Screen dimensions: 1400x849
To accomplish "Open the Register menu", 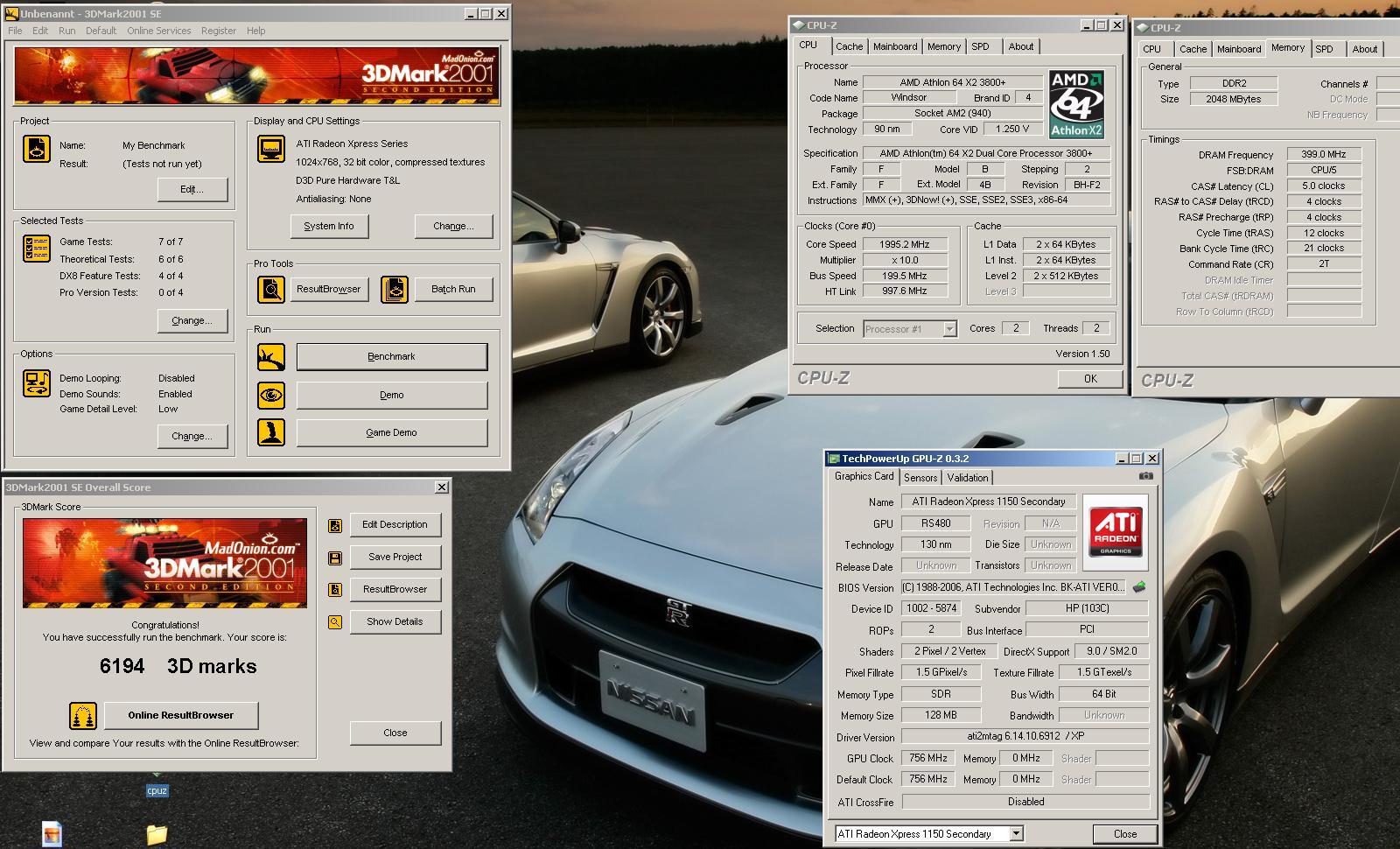I will (x=219, y=31).
